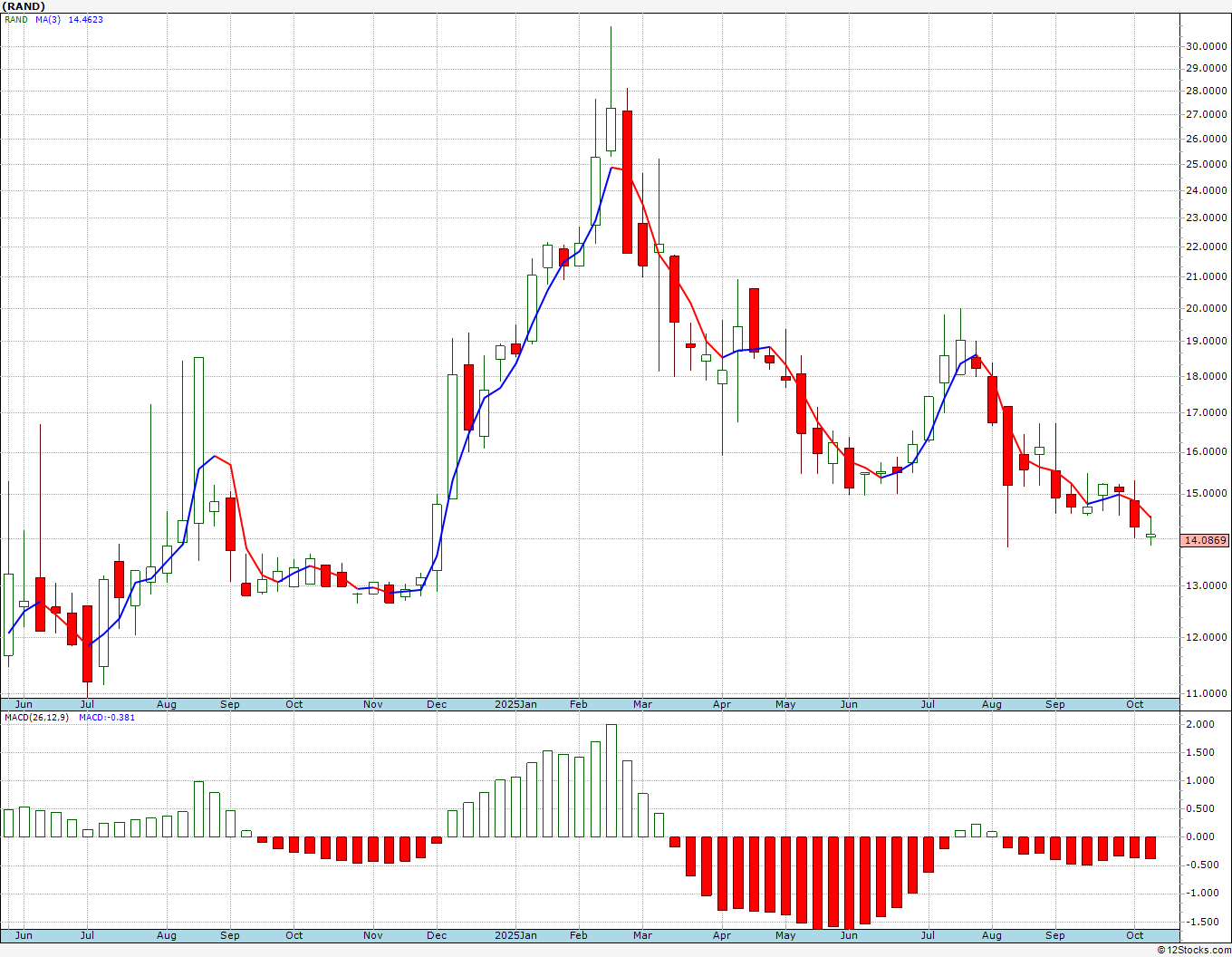Click the 1.000 MACD axis label
Screen dimensions: 1232x957
click(1200, 780)
